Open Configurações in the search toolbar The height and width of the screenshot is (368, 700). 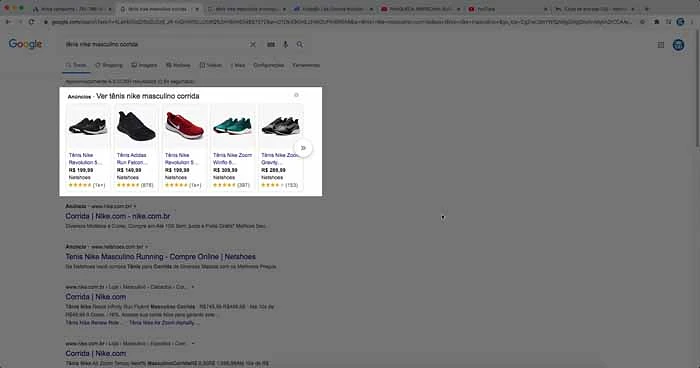click(x=269, y=65)
